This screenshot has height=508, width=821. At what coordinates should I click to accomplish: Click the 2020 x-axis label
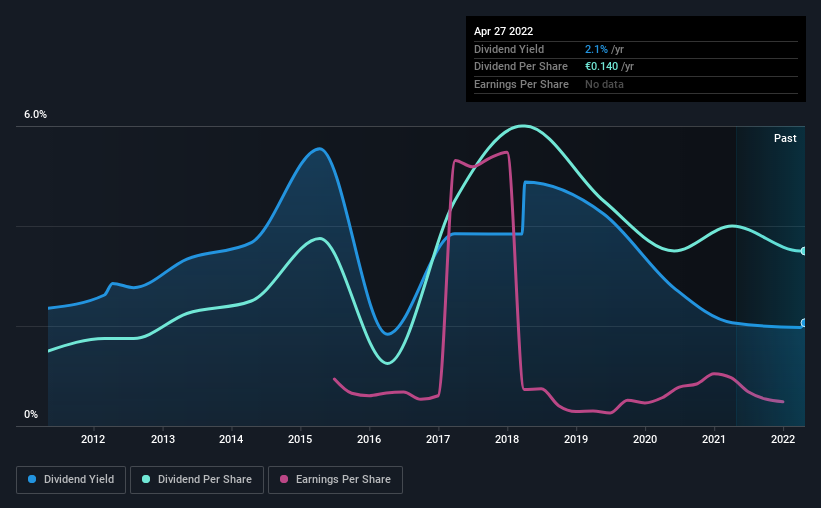[x=645, y=439]
